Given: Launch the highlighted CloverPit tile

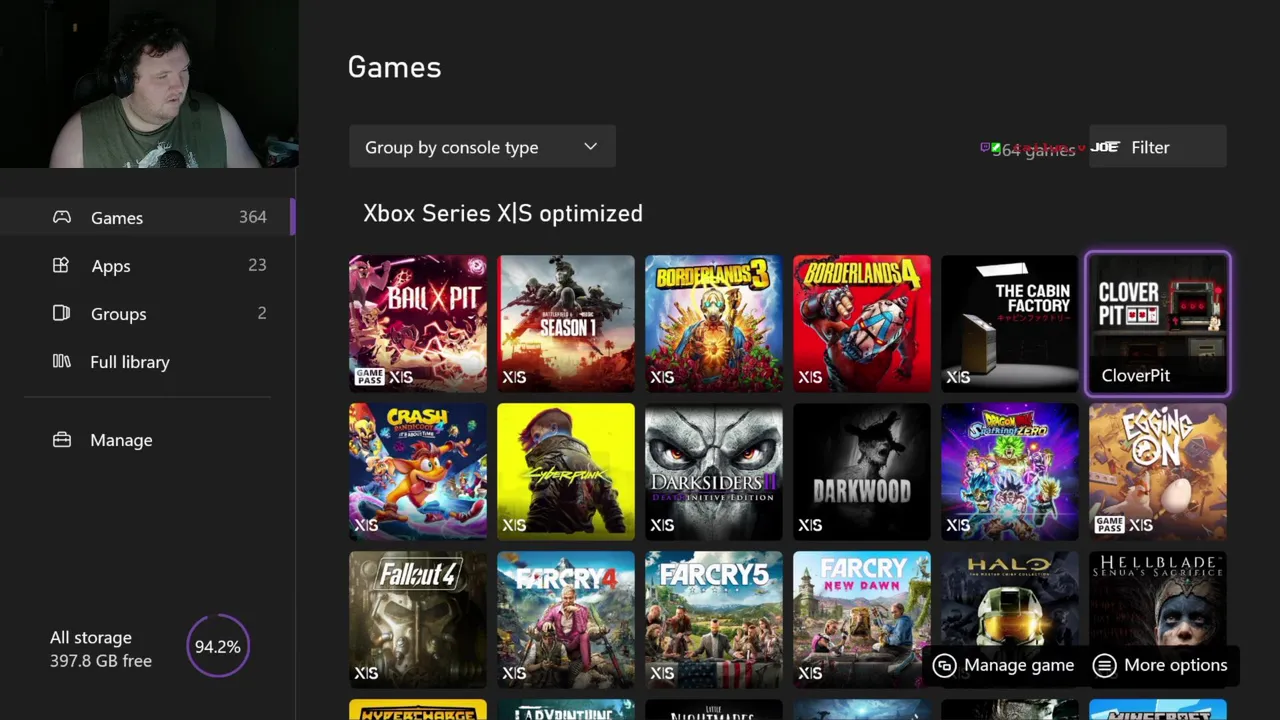Looking at the screenshot, I should 1158,323.
